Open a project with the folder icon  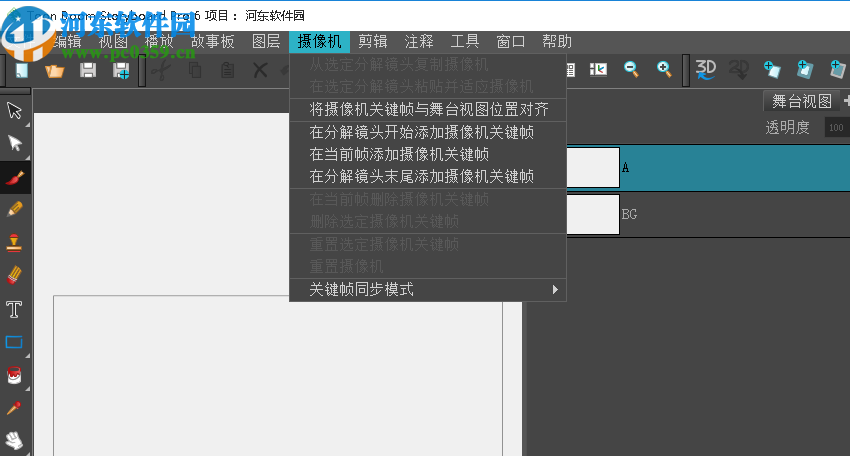54,70
